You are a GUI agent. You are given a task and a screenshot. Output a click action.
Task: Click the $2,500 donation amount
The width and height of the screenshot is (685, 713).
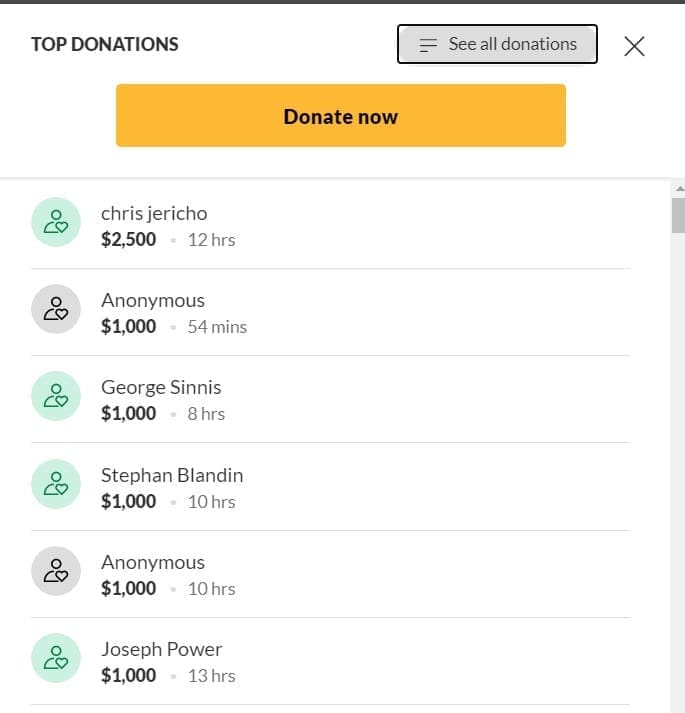[128, 240]
